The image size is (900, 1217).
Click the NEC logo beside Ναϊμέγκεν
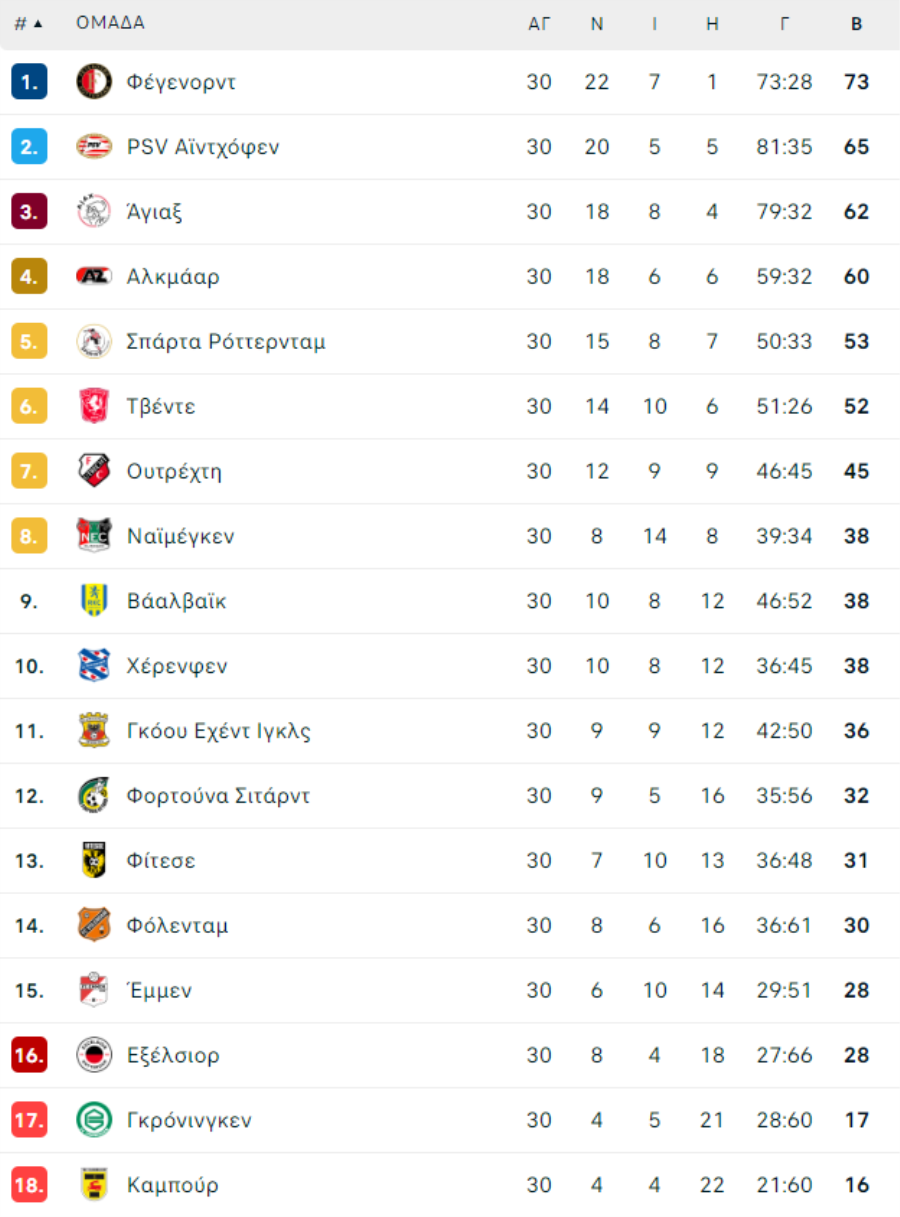94,536
